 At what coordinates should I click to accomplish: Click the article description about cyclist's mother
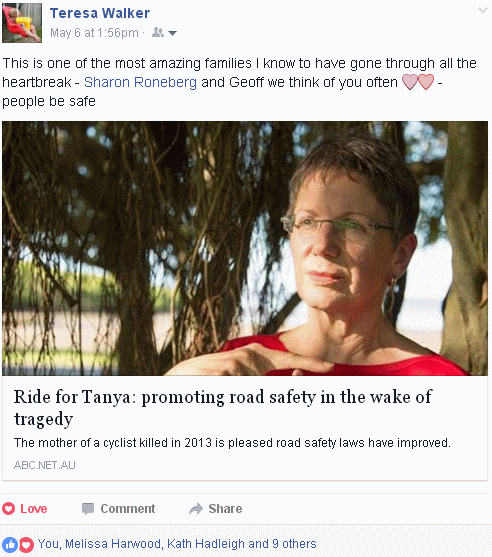point(232,443)
